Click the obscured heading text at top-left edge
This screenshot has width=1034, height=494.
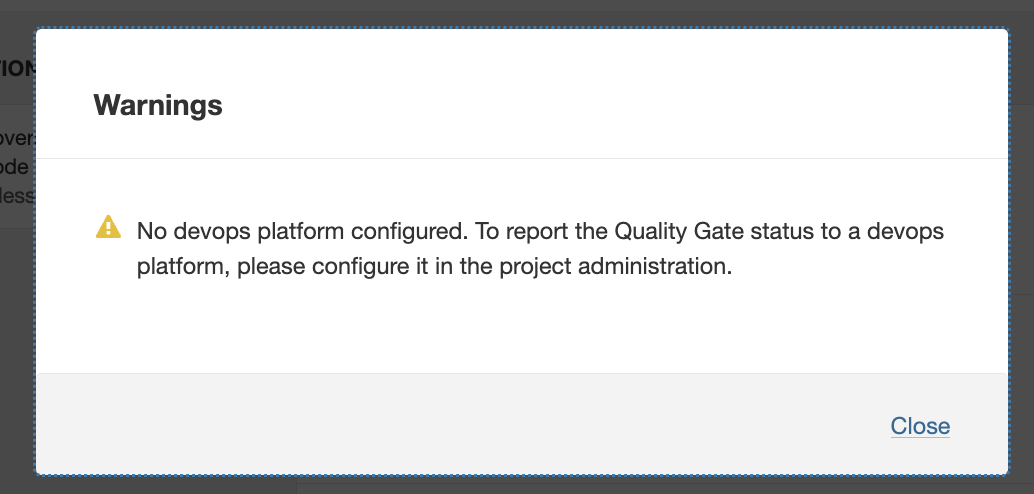18,69
